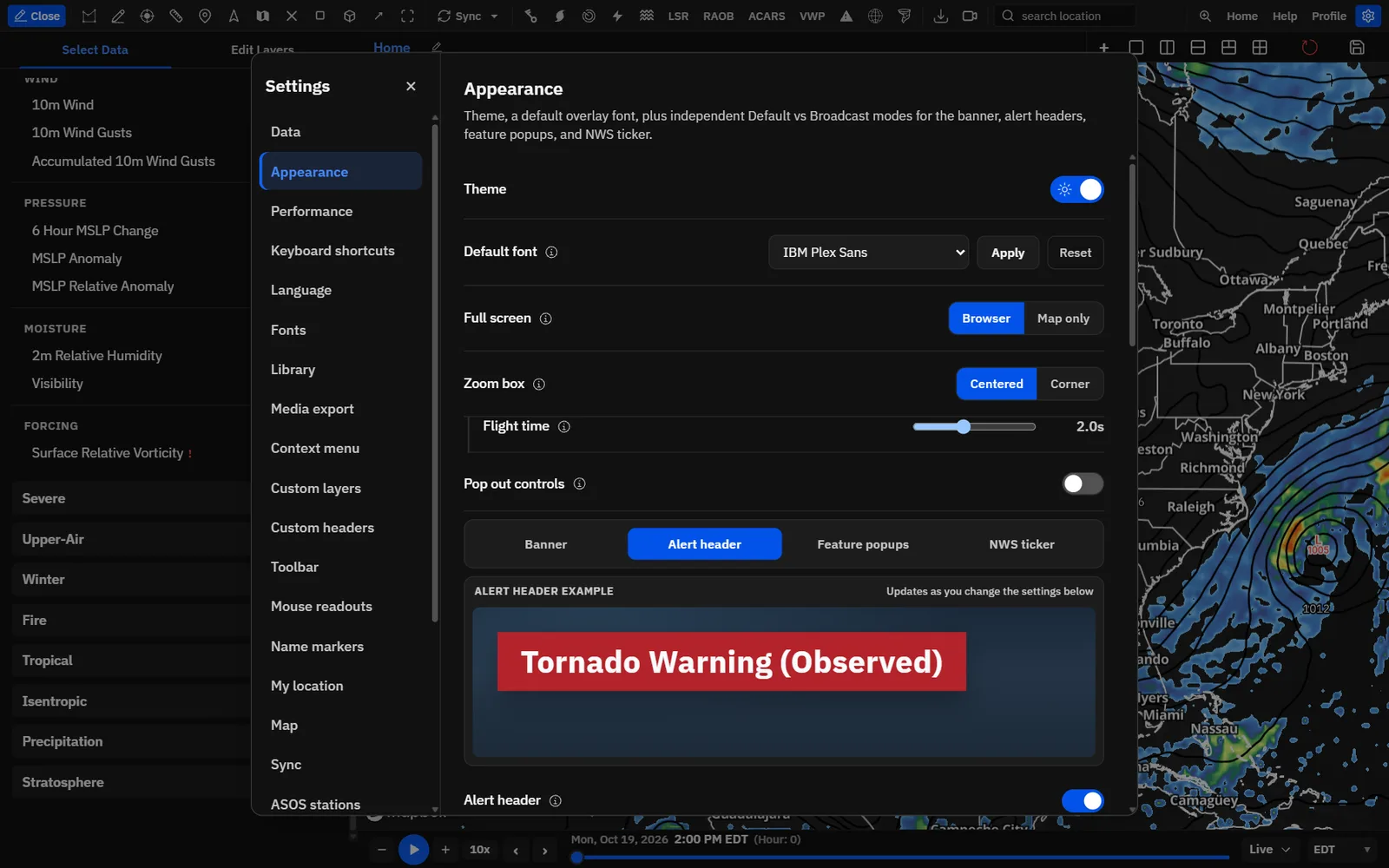Open Keyboard shortcuts settings section
This screenshot has height=868, width=1389.
[340, 251]
